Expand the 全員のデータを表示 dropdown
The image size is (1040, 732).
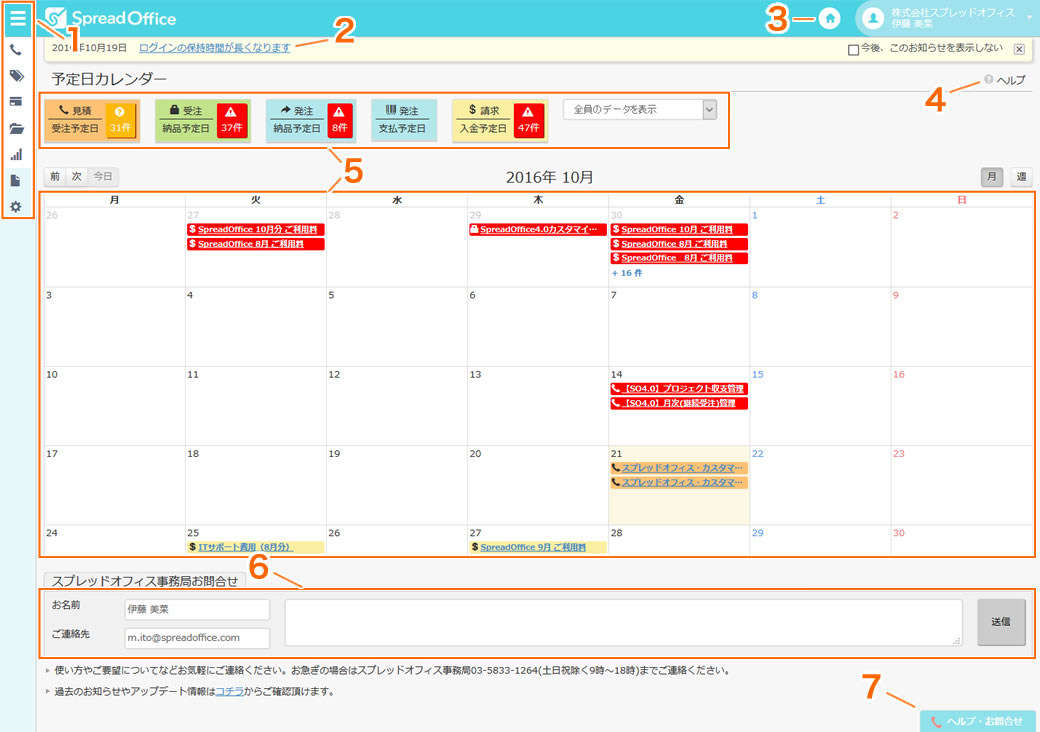639,109
